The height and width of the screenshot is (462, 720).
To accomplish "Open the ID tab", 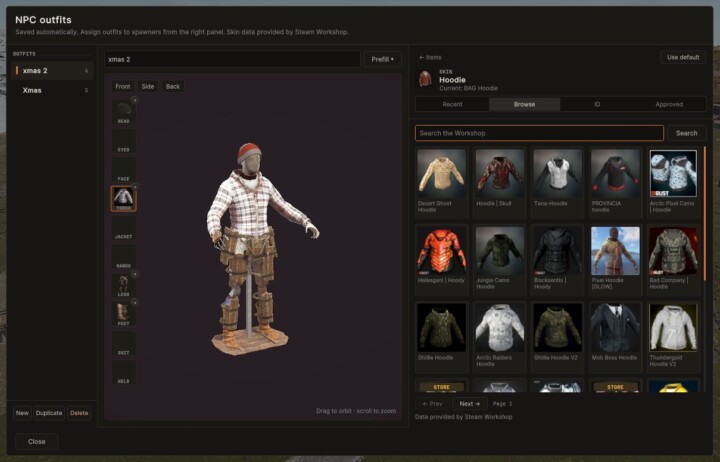I will (597, 104).
